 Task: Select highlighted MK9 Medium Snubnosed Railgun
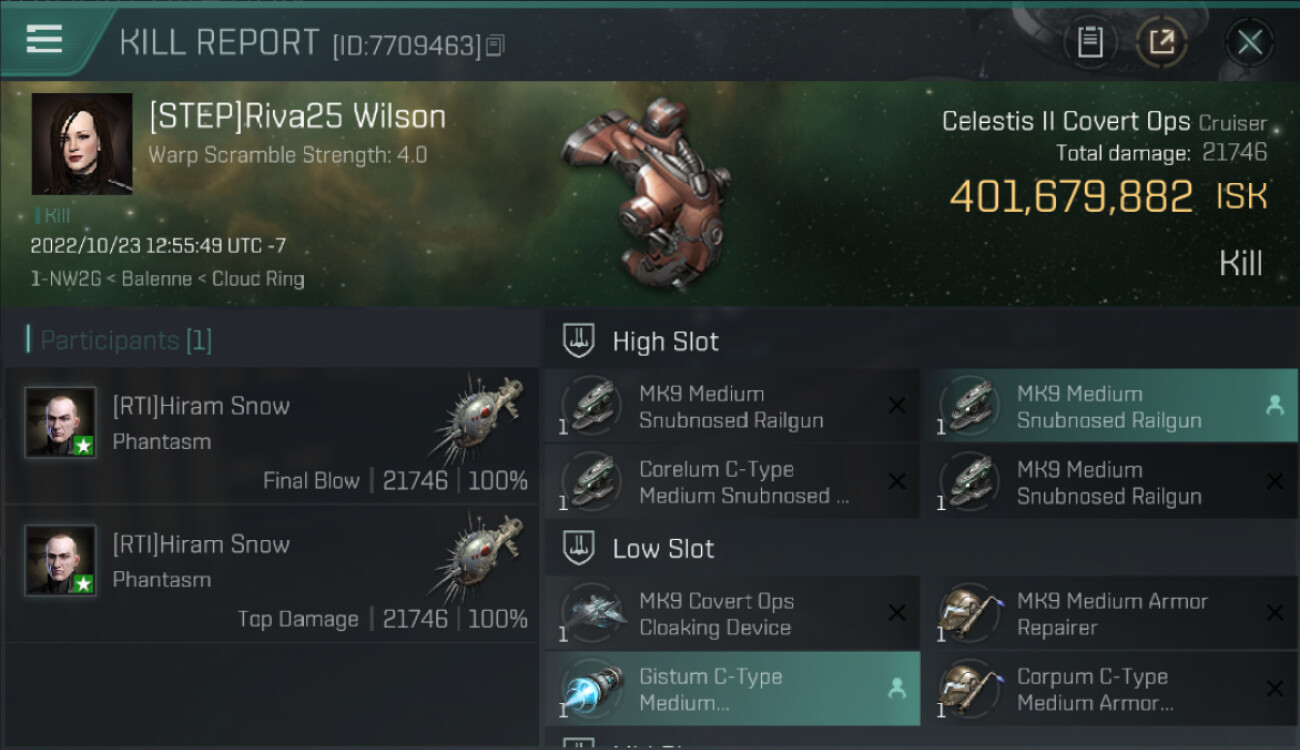click(1109, 407)
